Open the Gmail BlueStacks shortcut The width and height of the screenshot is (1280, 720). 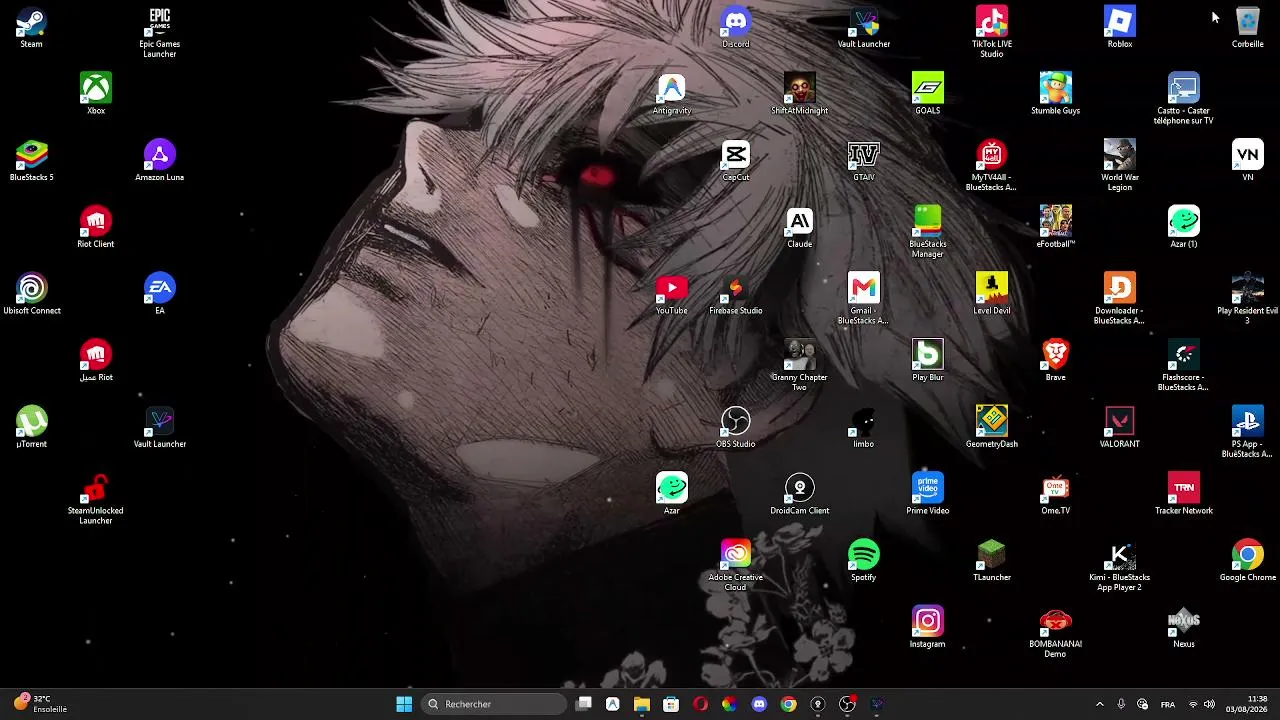tap(864, 299)
